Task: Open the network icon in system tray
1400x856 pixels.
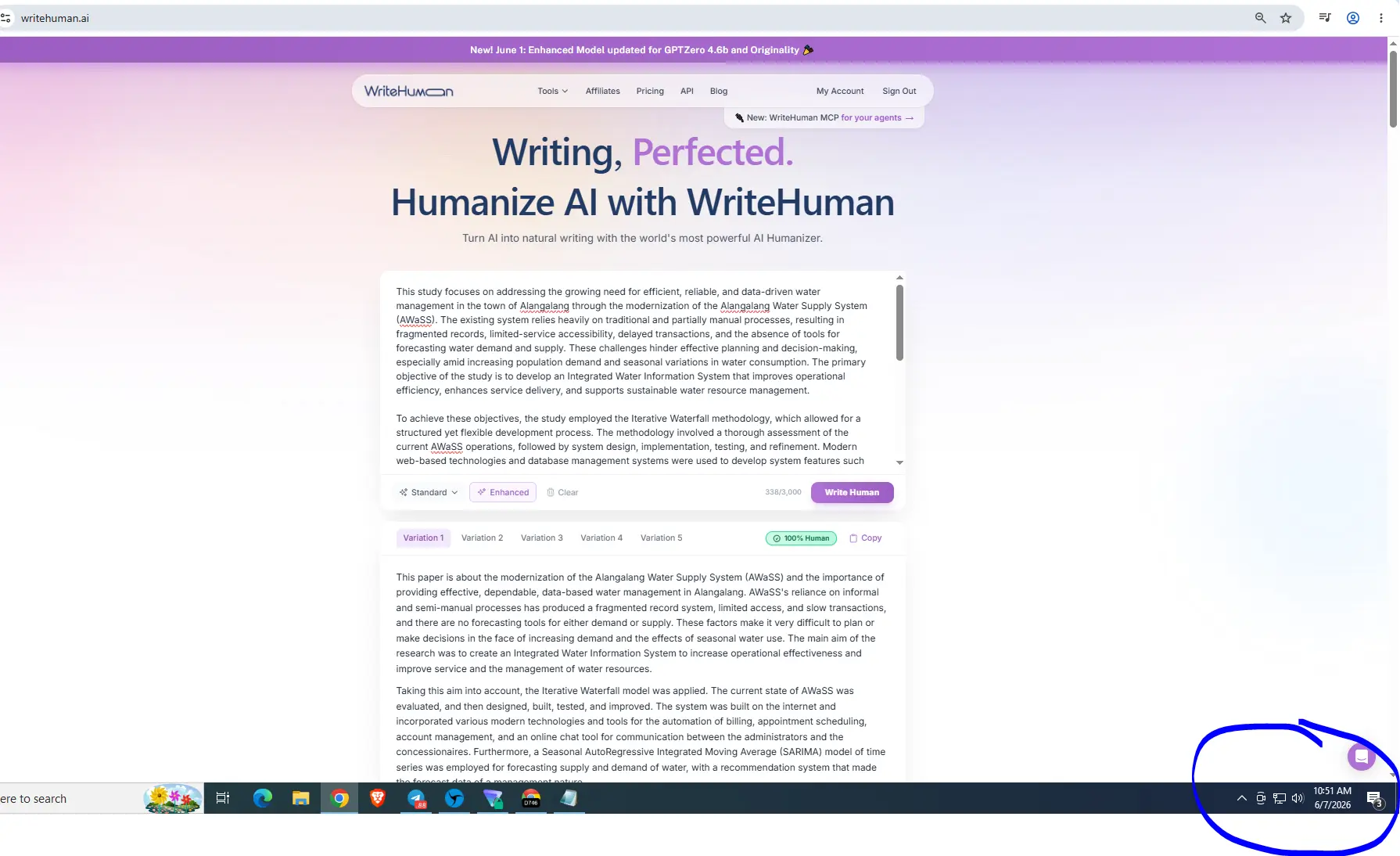Action: point(1280,798)
